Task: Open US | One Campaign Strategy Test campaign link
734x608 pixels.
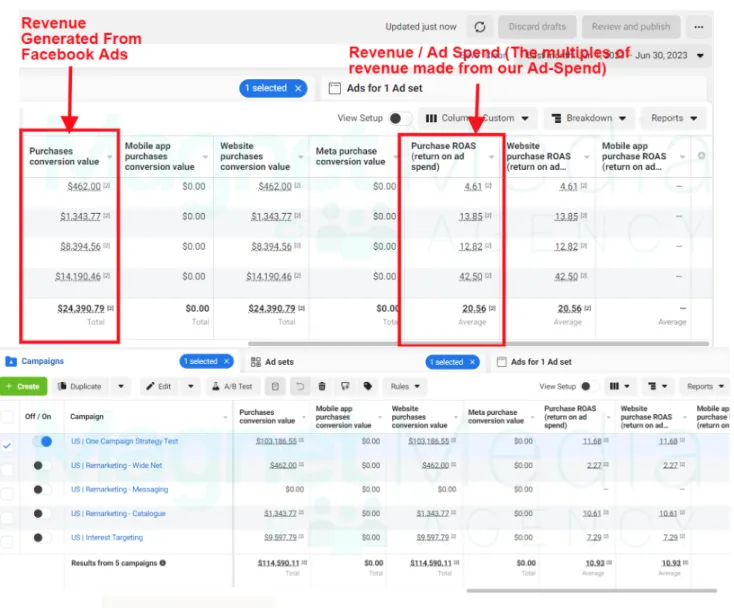Action: pyautogui.click(x=125, y=441)
